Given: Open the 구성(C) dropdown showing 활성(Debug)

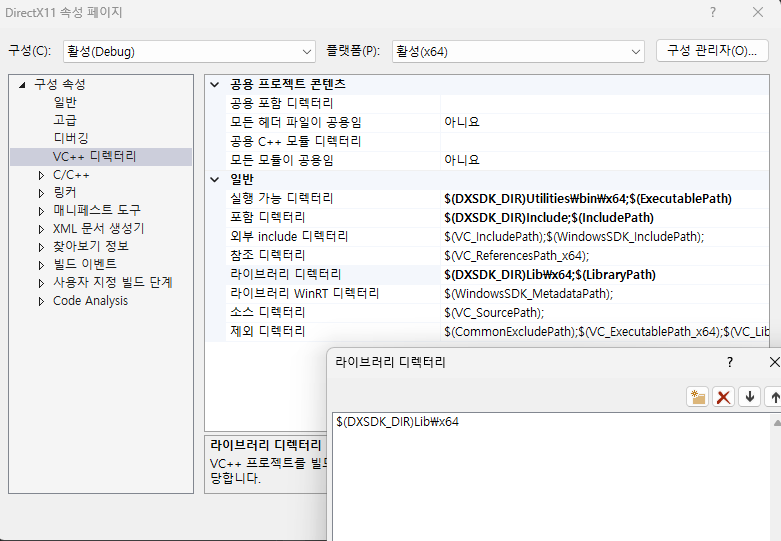Looking at the screenshot, I should point(189,52).
